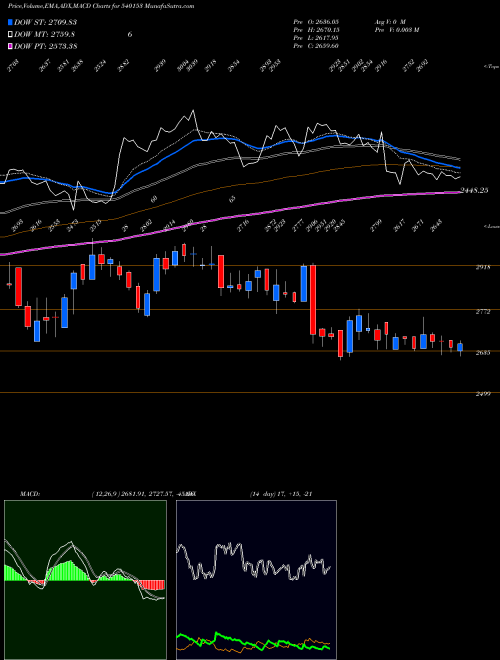Click the 'Pre H: 2670.15' high value
This screenshot has height=660, width=500.
tap(317, 30)
